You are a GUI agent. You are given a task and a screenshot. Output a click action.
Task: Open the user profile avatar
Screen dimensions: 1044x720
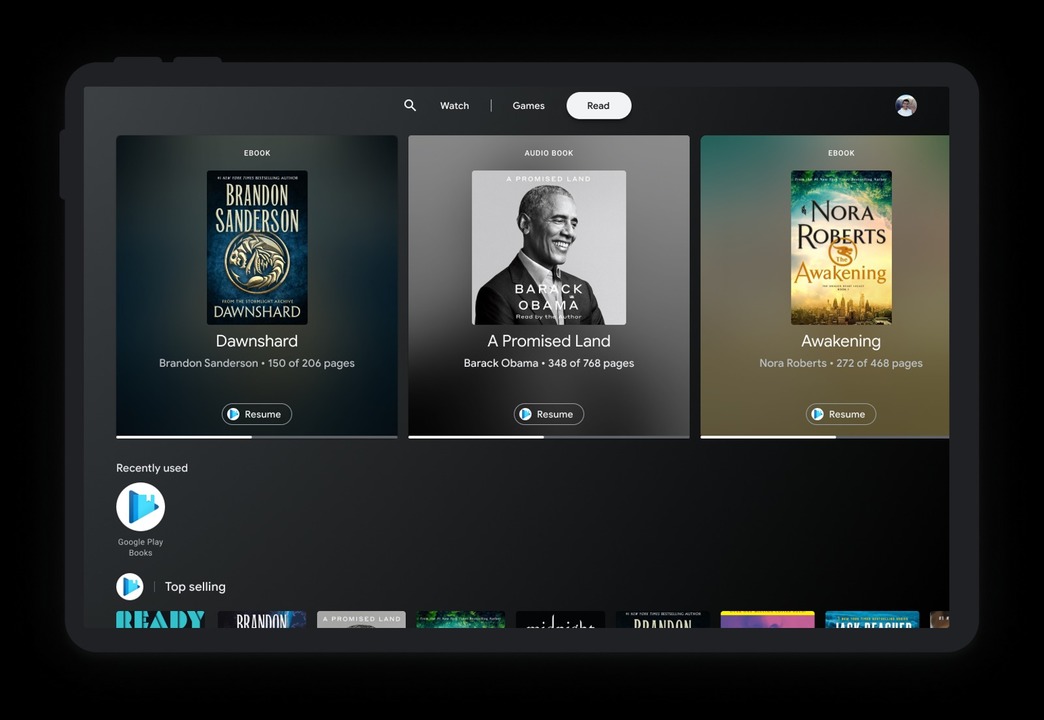coord(906,105)
